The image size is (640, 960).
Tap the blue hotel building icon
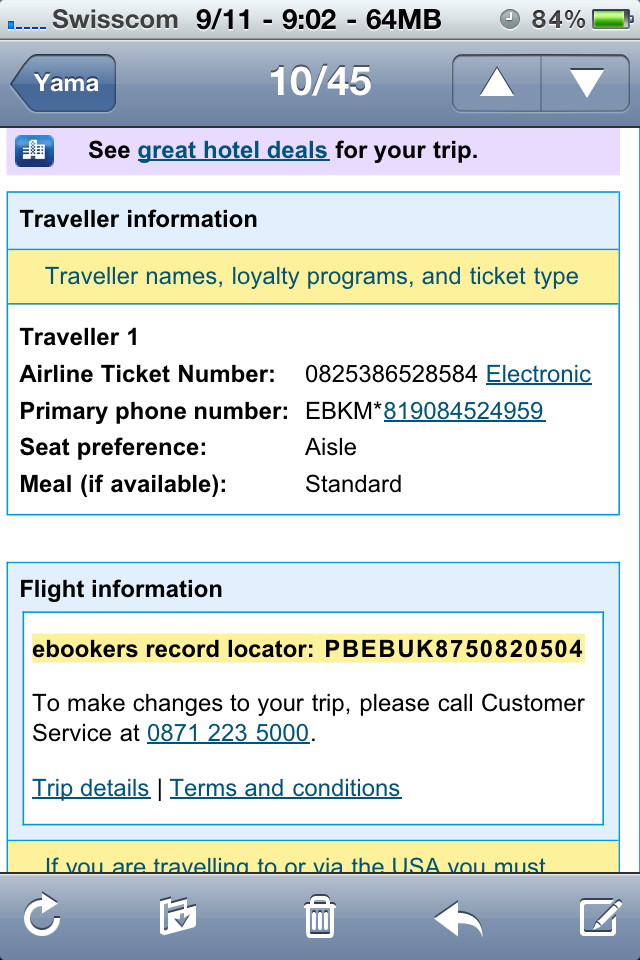pos(34,151)
